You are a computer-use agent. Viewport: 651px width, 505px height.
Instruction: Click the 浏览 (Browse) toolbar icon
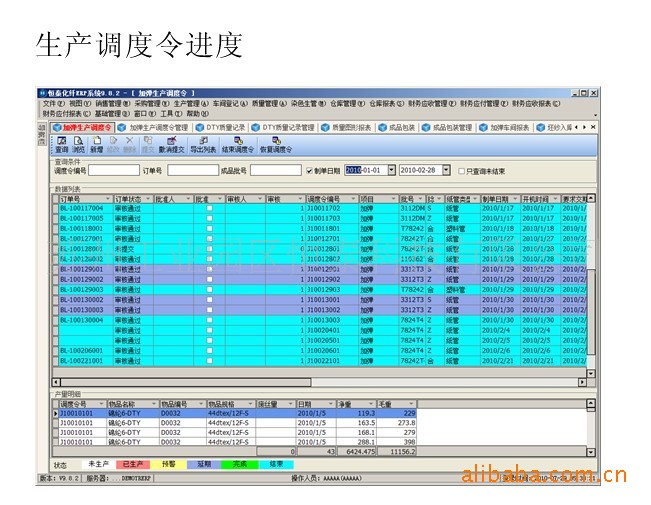(x=79, y=145)
